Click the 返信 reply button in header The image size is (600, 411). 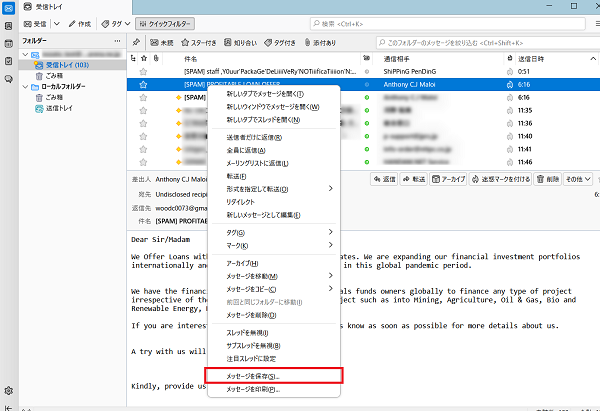[x=384, y=179]
